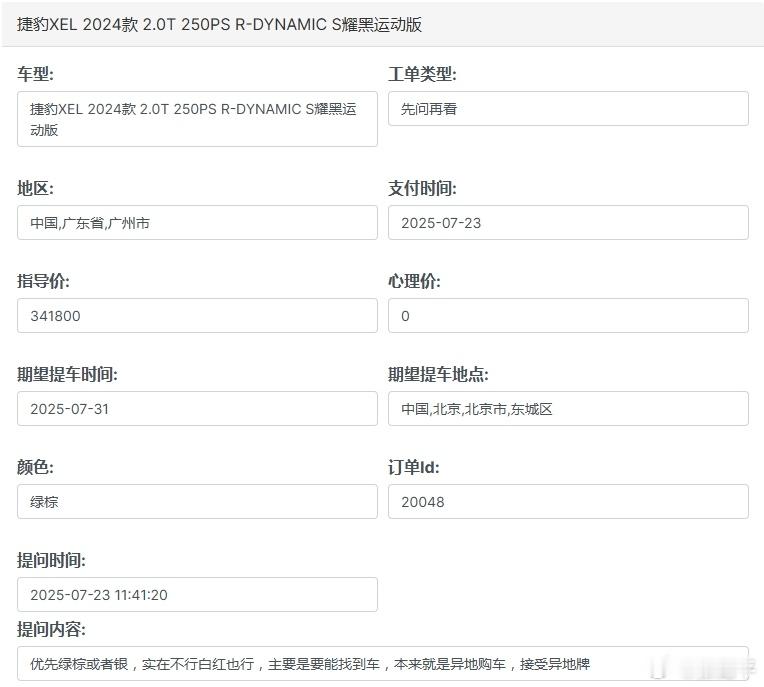Click the 提问时间: label
Viewport: 764px width, 687px height.
pyautogui.click(x=51, y=560)
